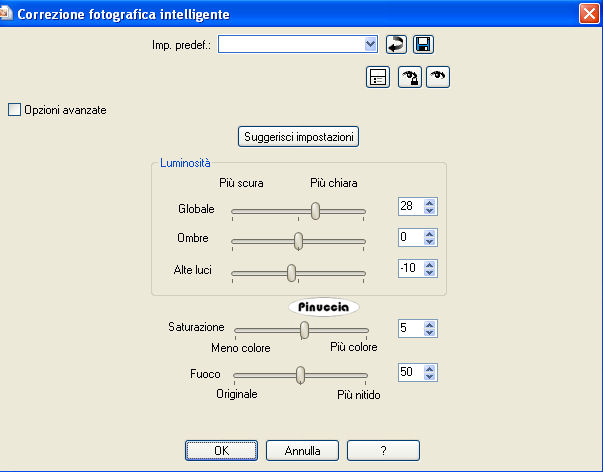Viewport: 603px width, 472px height.
Task: Decrease the Fuoco value with down arrow
Action: pos(430,377)
